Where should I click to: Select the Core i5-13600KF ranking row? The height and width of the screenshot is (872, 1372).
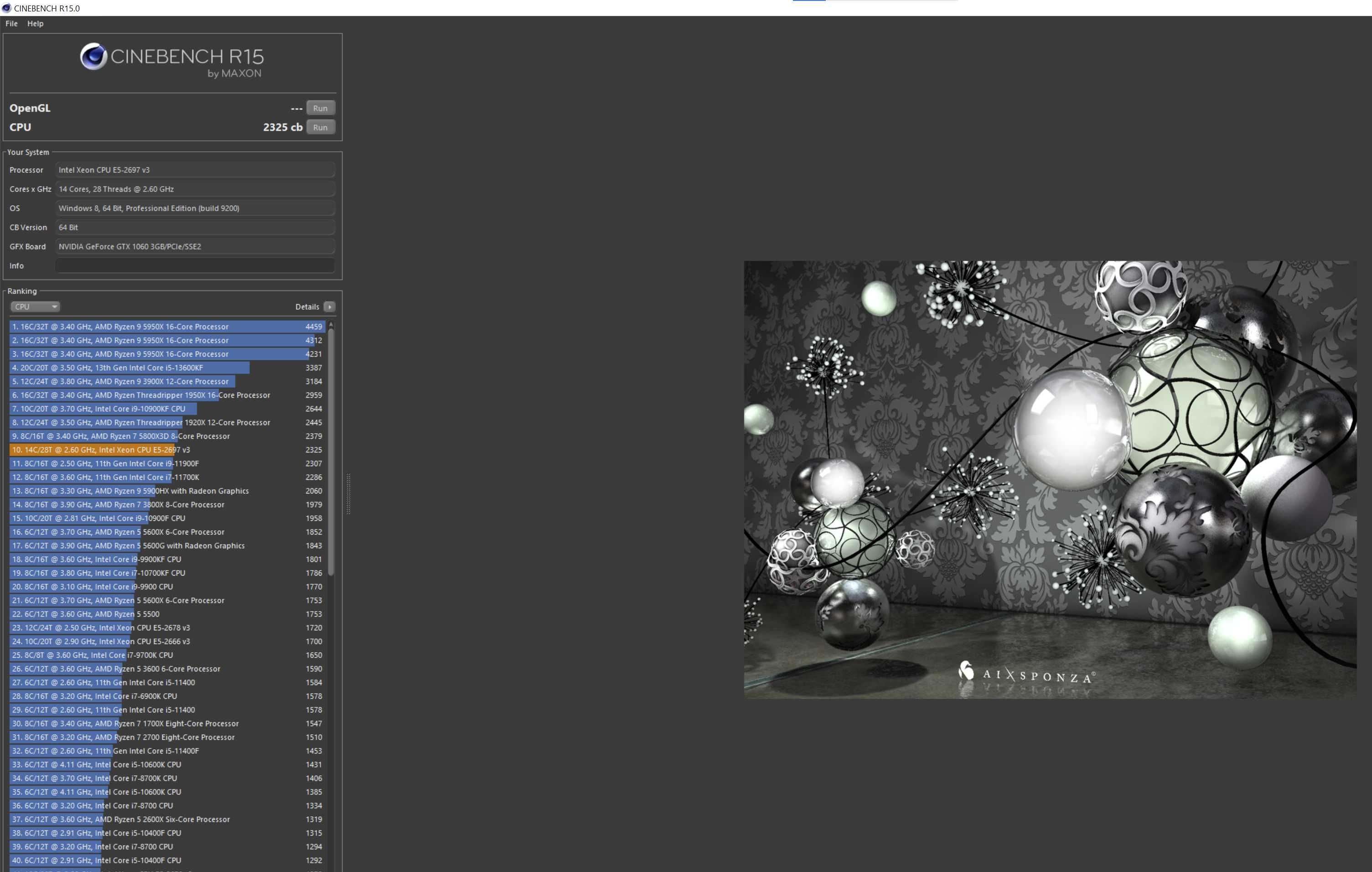click(x=167, y=368)
